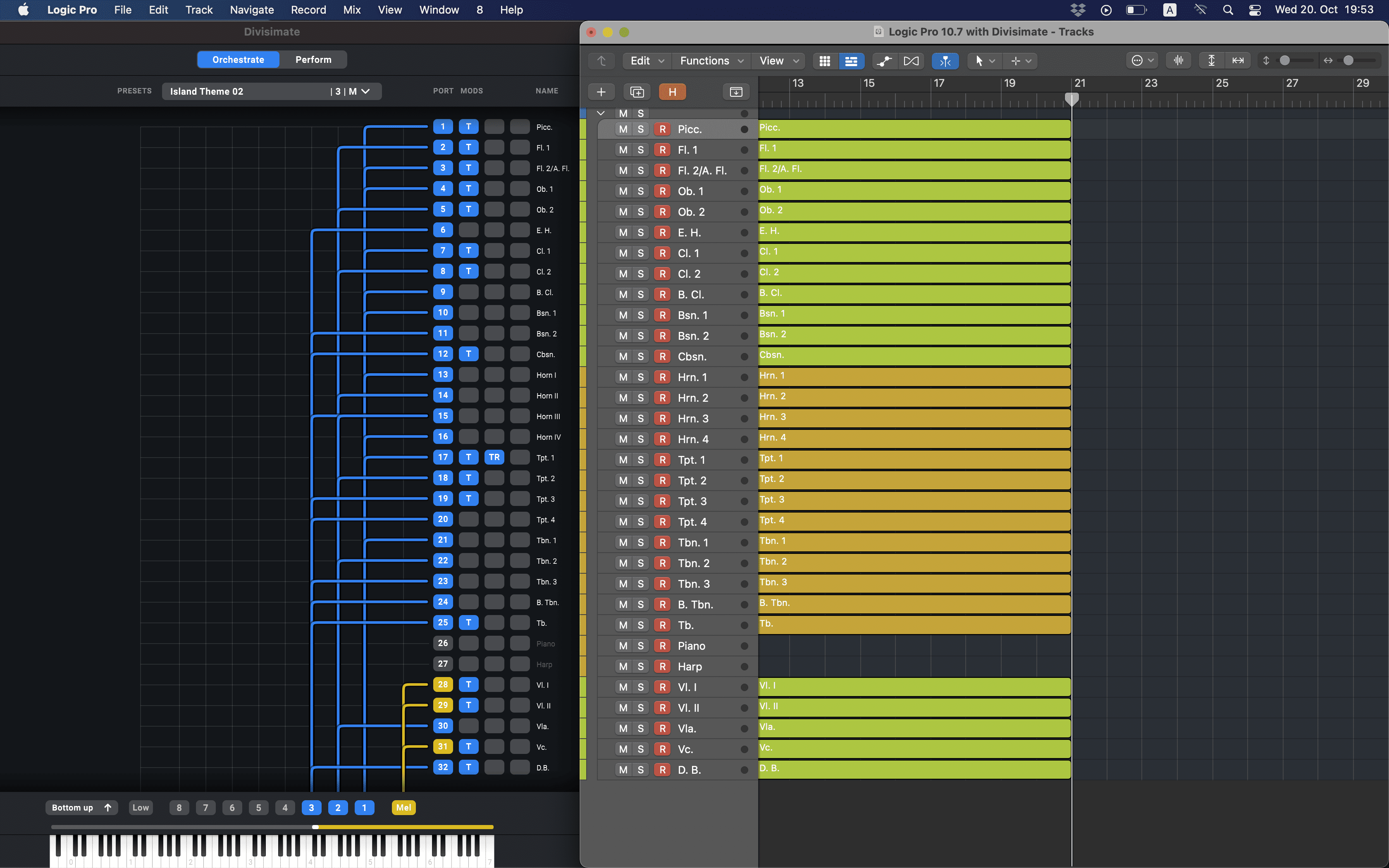Screen dimensions: 1389x868
Task: Open the View dropdown in Tracks window
Action: pyautogui.click(x=779, y=61)
